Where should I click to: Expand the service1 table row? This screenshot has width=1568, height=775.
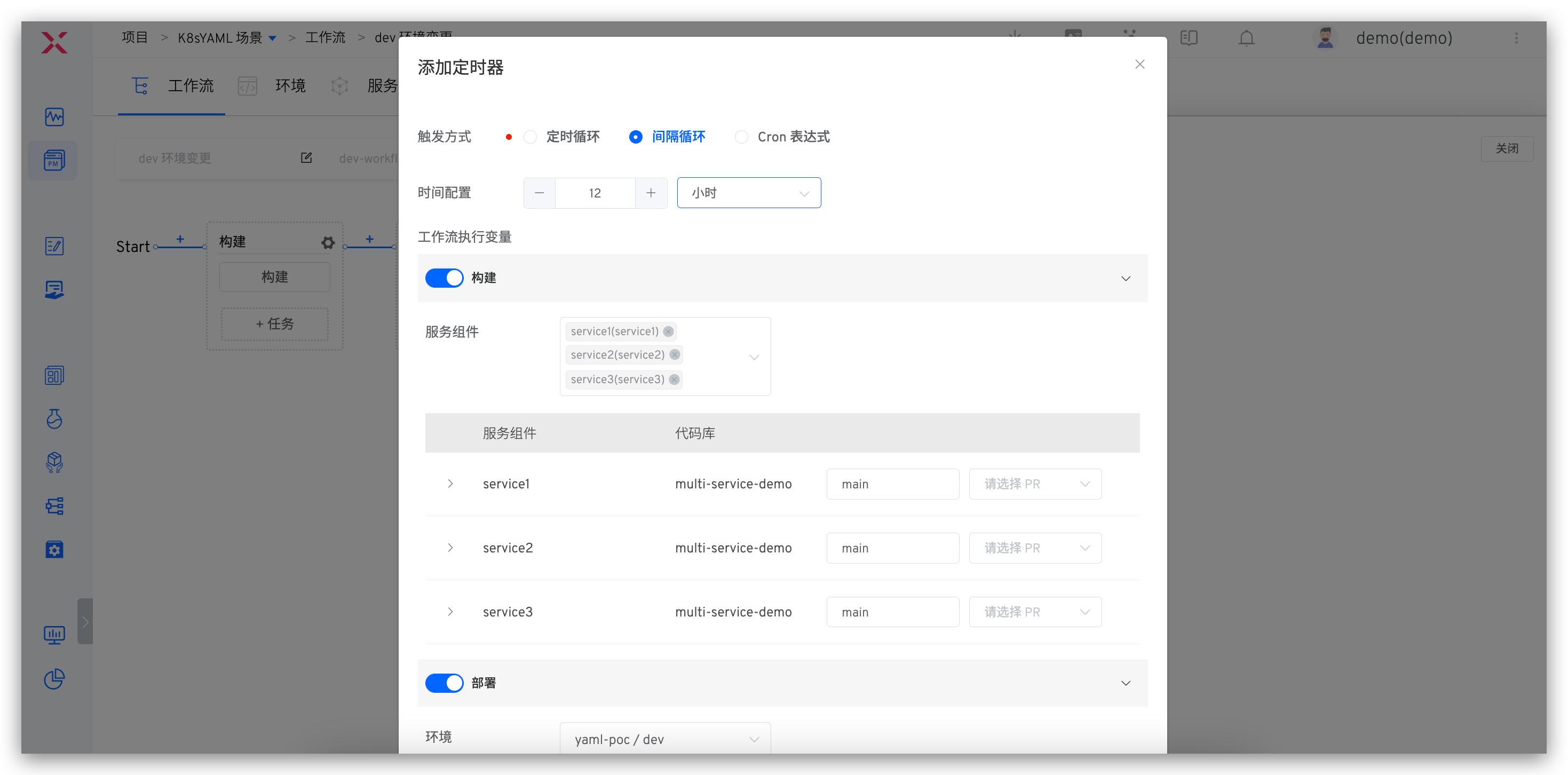(450, 484)
